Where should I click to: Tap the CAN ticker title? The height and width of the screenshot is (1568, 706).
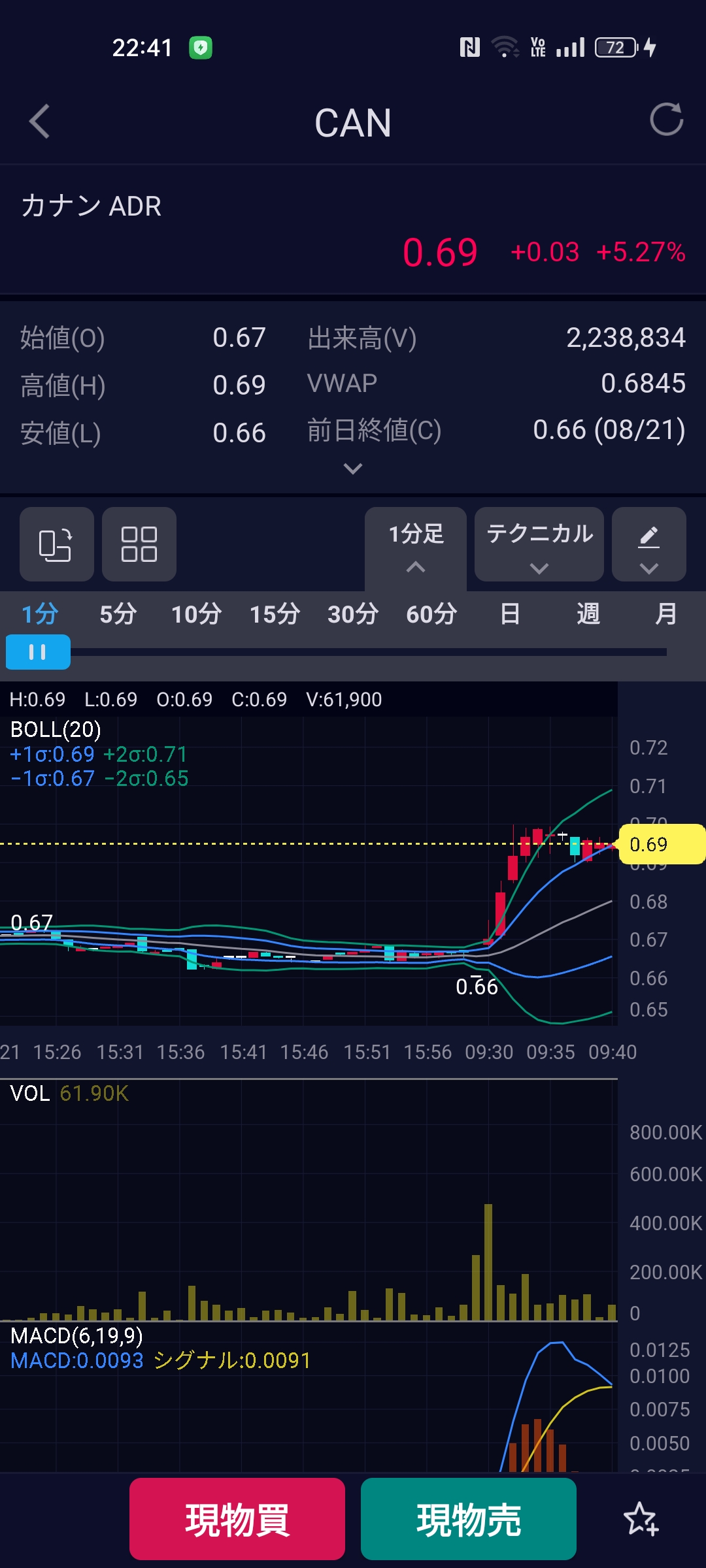(x=353, y=123)
